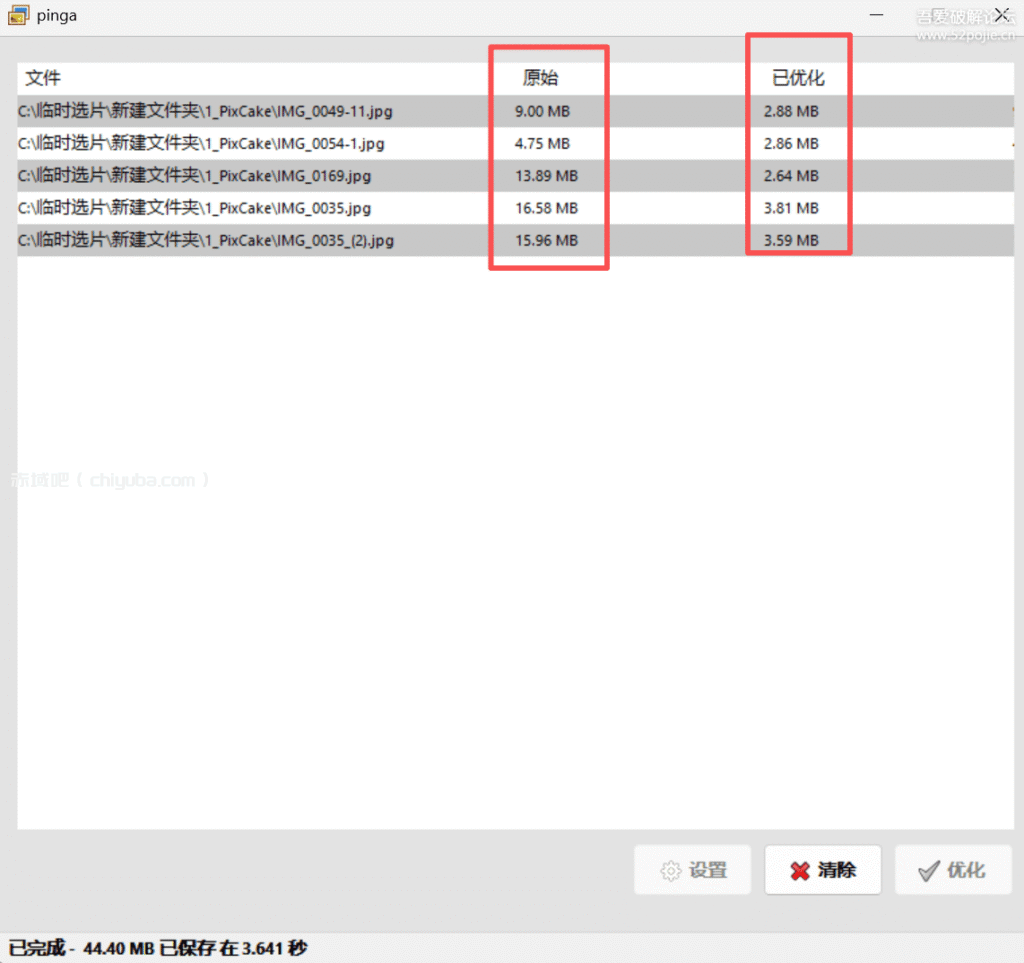Minimize the pinga window
Image resolution: width=1024 pixels, height=963 pixels.
(877, 15)
